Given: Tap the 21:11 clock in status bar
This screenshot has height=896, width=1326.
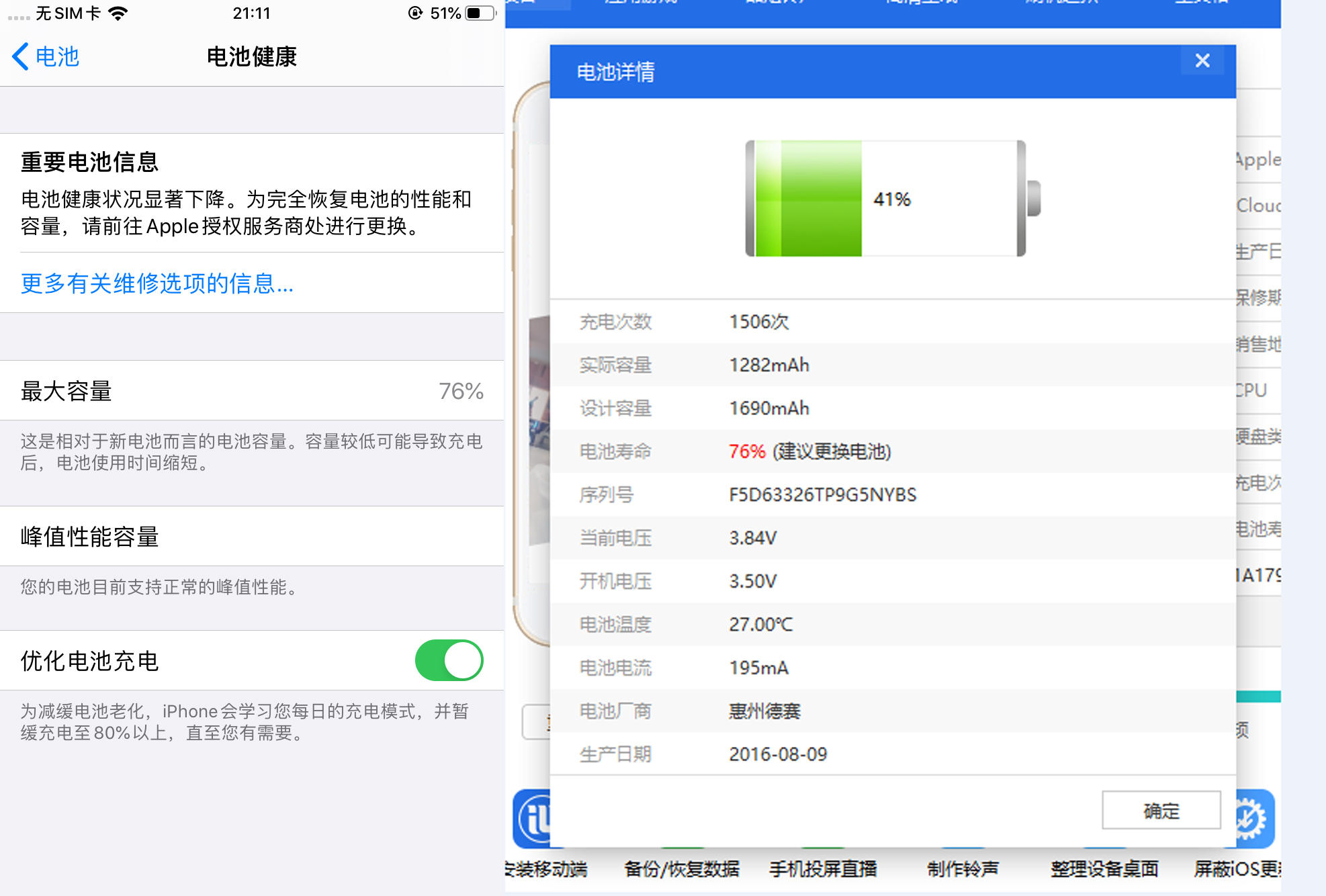Looking at the screenshot, I should [x=252, y=13].
